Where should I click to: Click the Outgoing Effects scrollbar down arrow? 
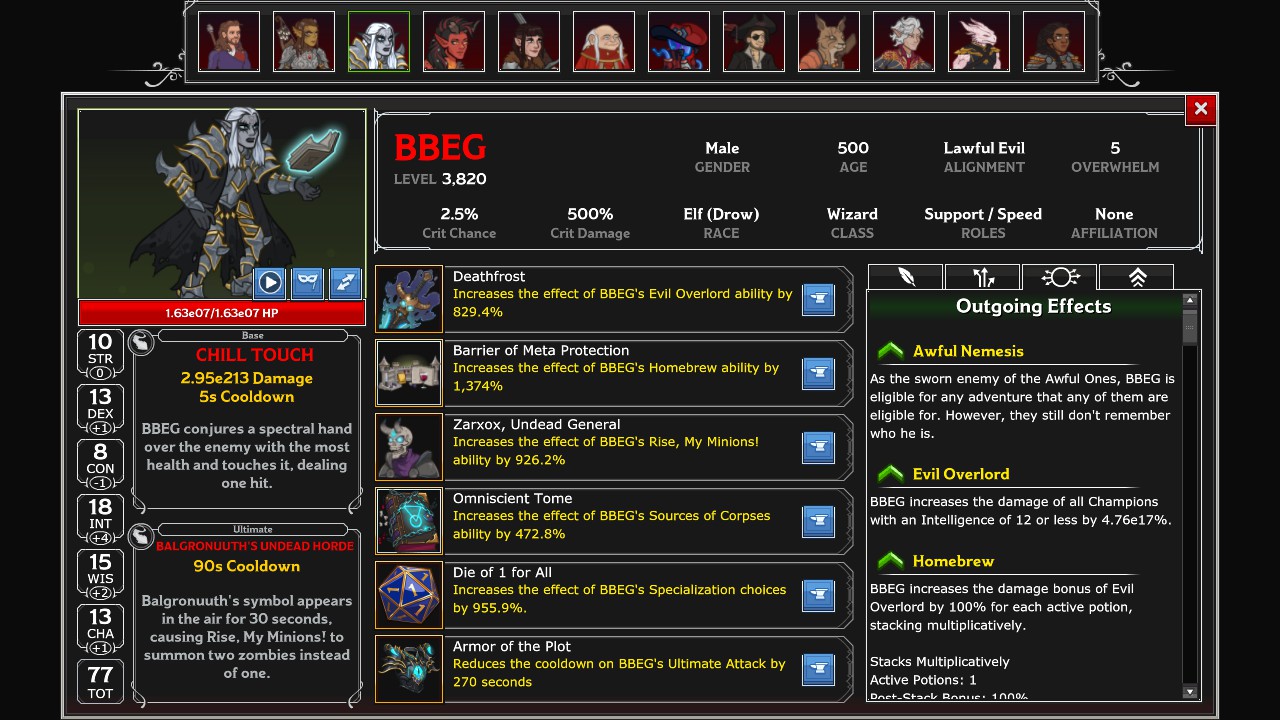1190,691
